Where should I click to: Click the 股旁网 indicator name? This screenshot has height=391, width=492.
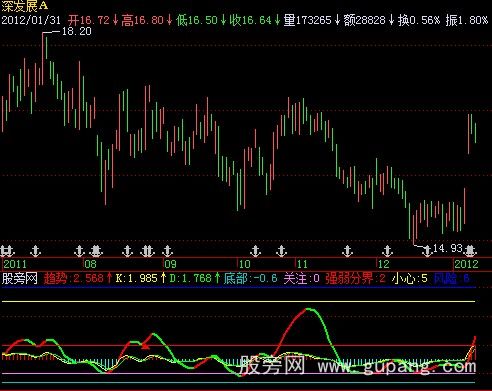(x=20, y=278)
